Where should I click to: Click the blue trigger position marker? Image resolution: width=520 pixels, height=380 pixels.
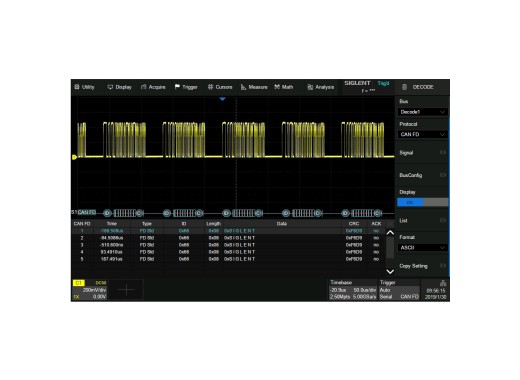pyautogui.click(x=223, y=99)
